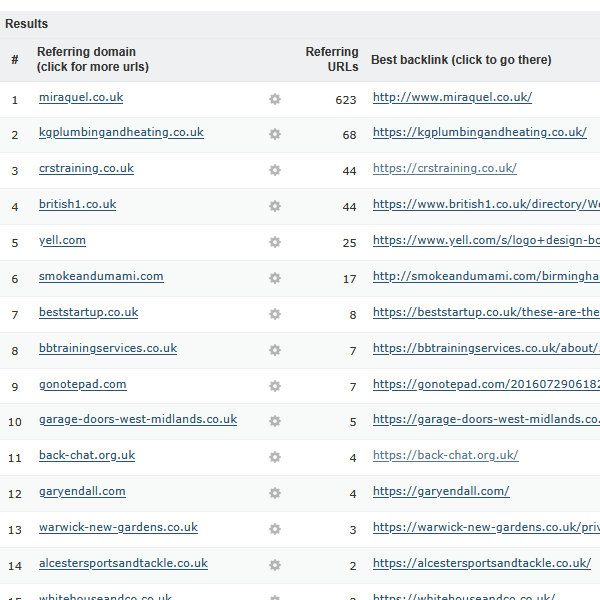Open the gonotepad.com/2016072906182 backlink
The height and width of the screenshot is (600, 600).
[486, 385]
